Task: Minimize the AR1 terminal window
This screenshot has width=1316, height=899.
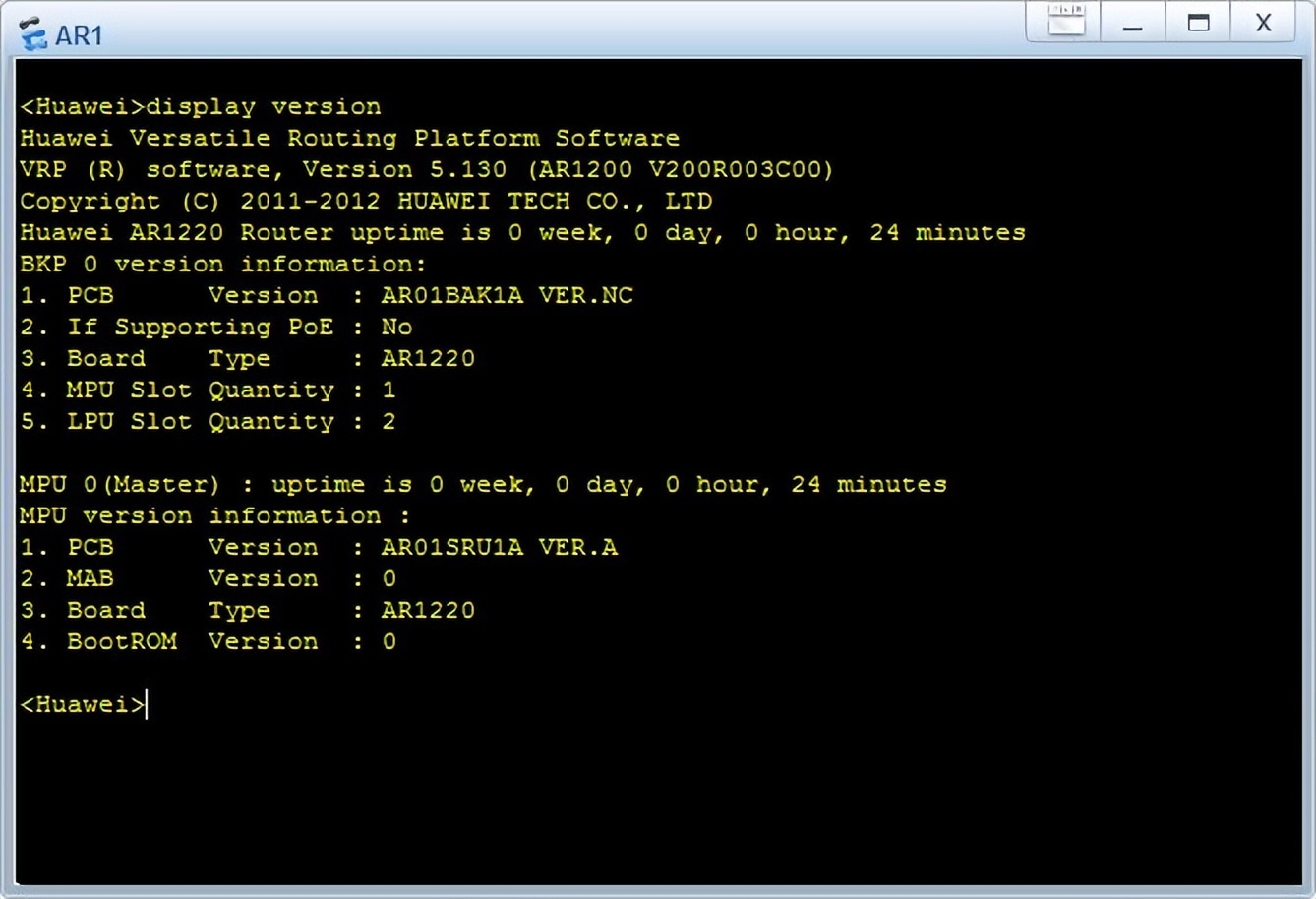Action: [1133, 23]
